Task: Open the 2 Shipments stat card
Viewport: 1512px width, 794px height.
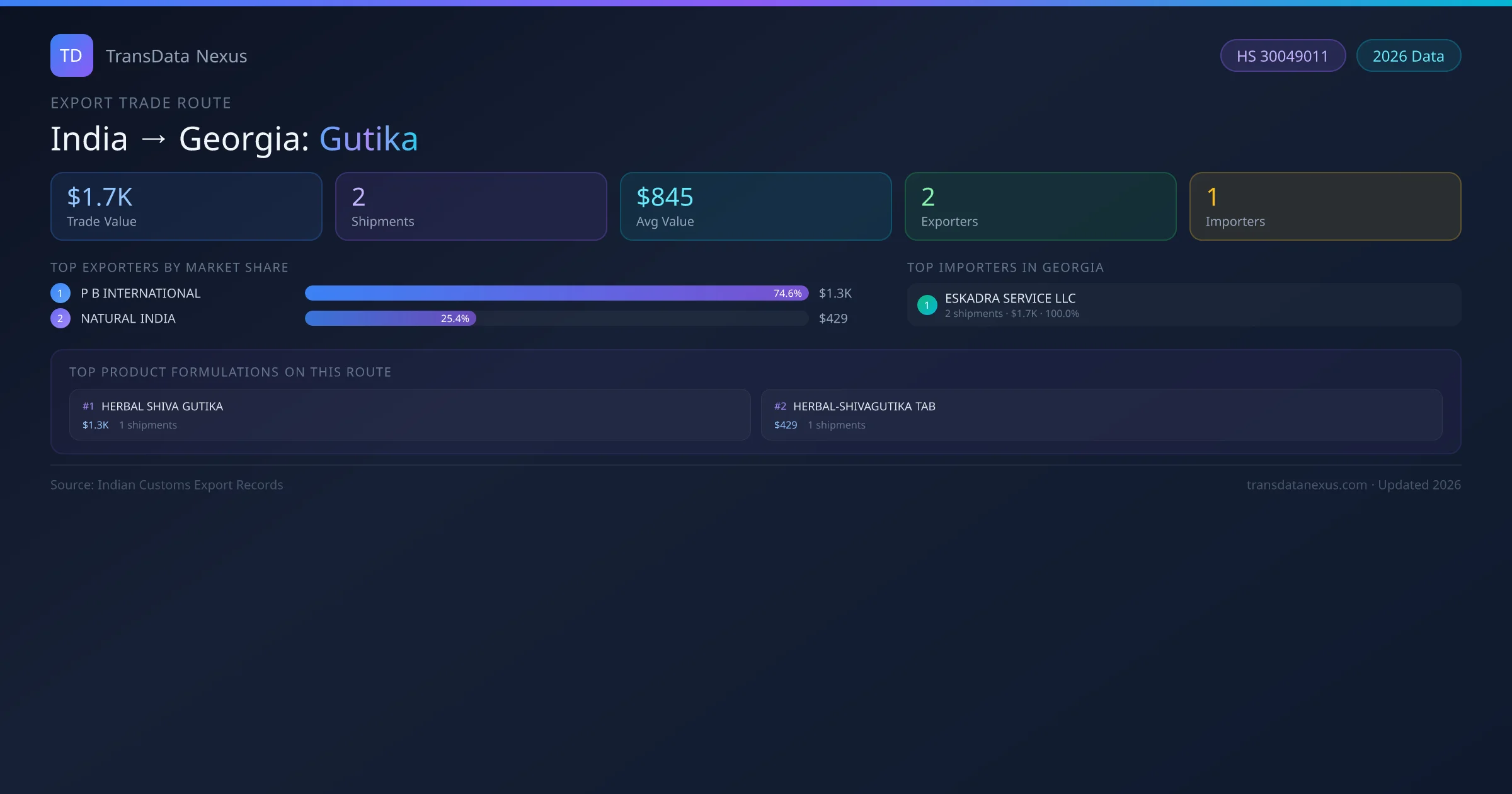Action: (471, 207)
